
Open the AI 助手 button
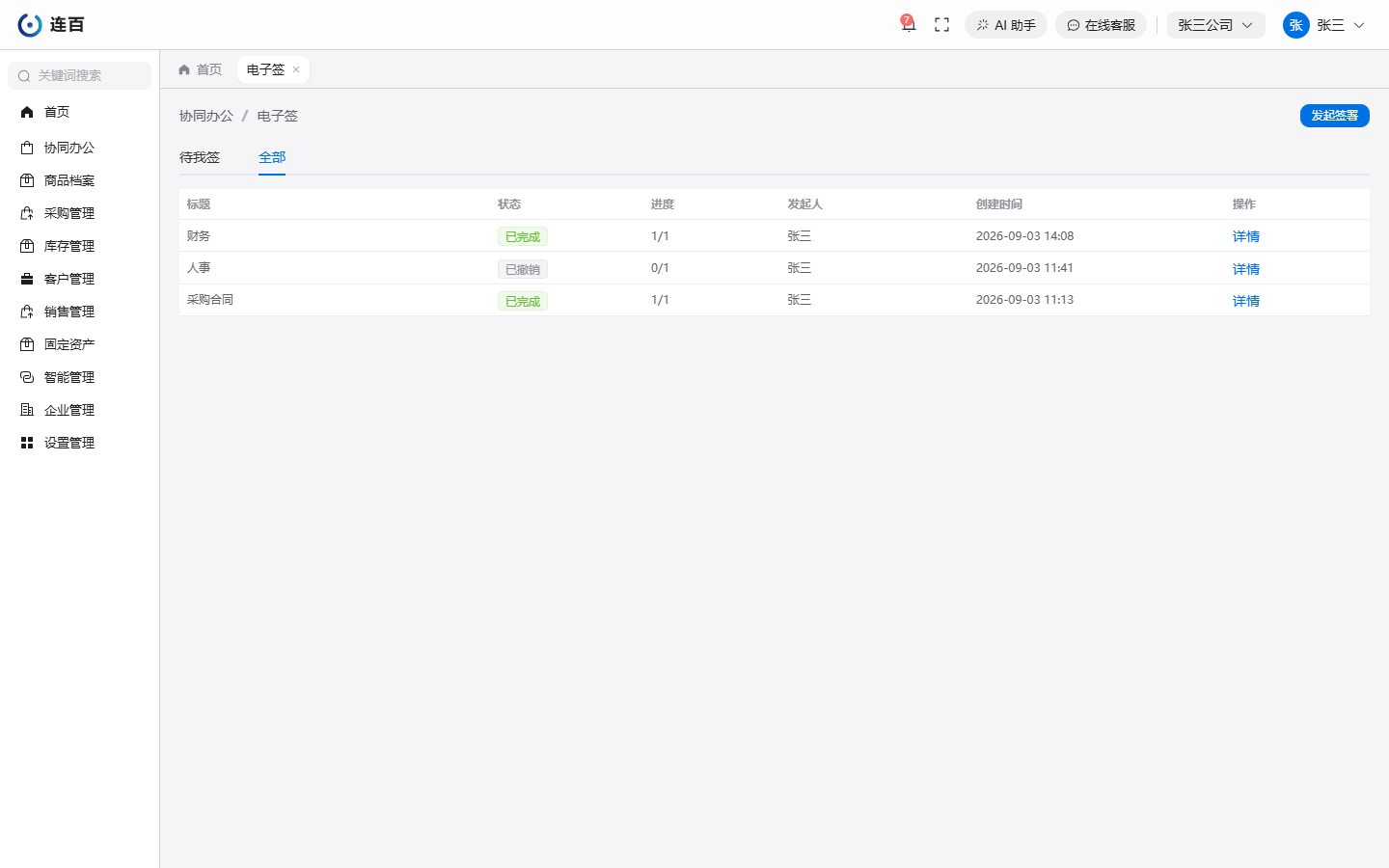click(x=1006, y=25)
